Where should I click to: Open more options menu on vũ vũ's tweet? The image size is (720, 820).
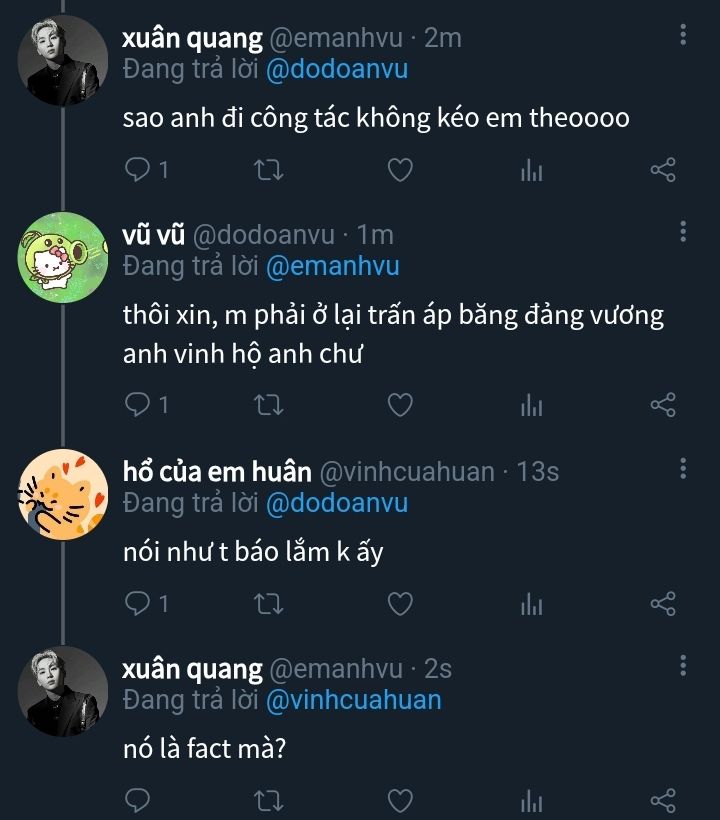pyautogui.click(x=683, y=233)
